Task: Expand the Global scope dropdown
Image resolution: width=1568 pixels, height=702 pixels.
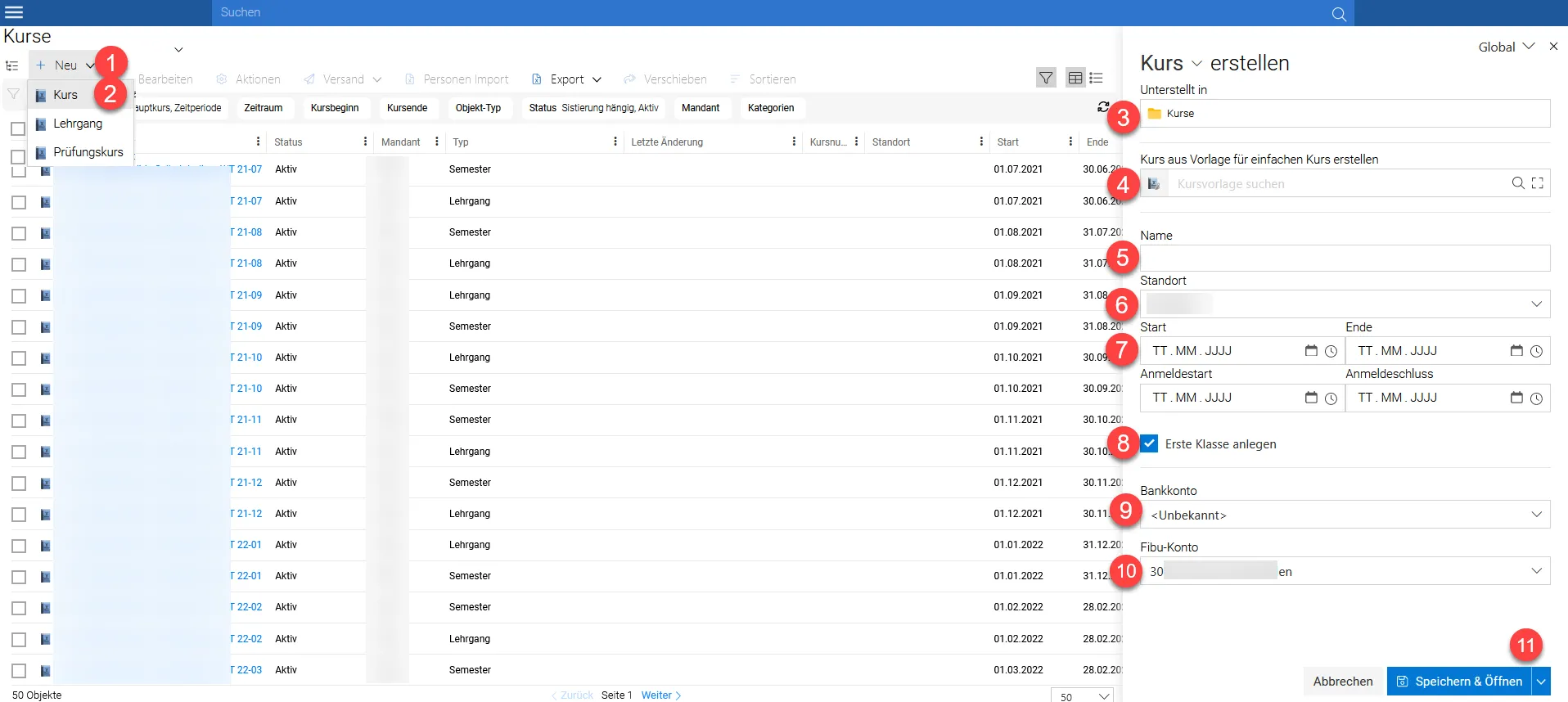Action: 1506,47
